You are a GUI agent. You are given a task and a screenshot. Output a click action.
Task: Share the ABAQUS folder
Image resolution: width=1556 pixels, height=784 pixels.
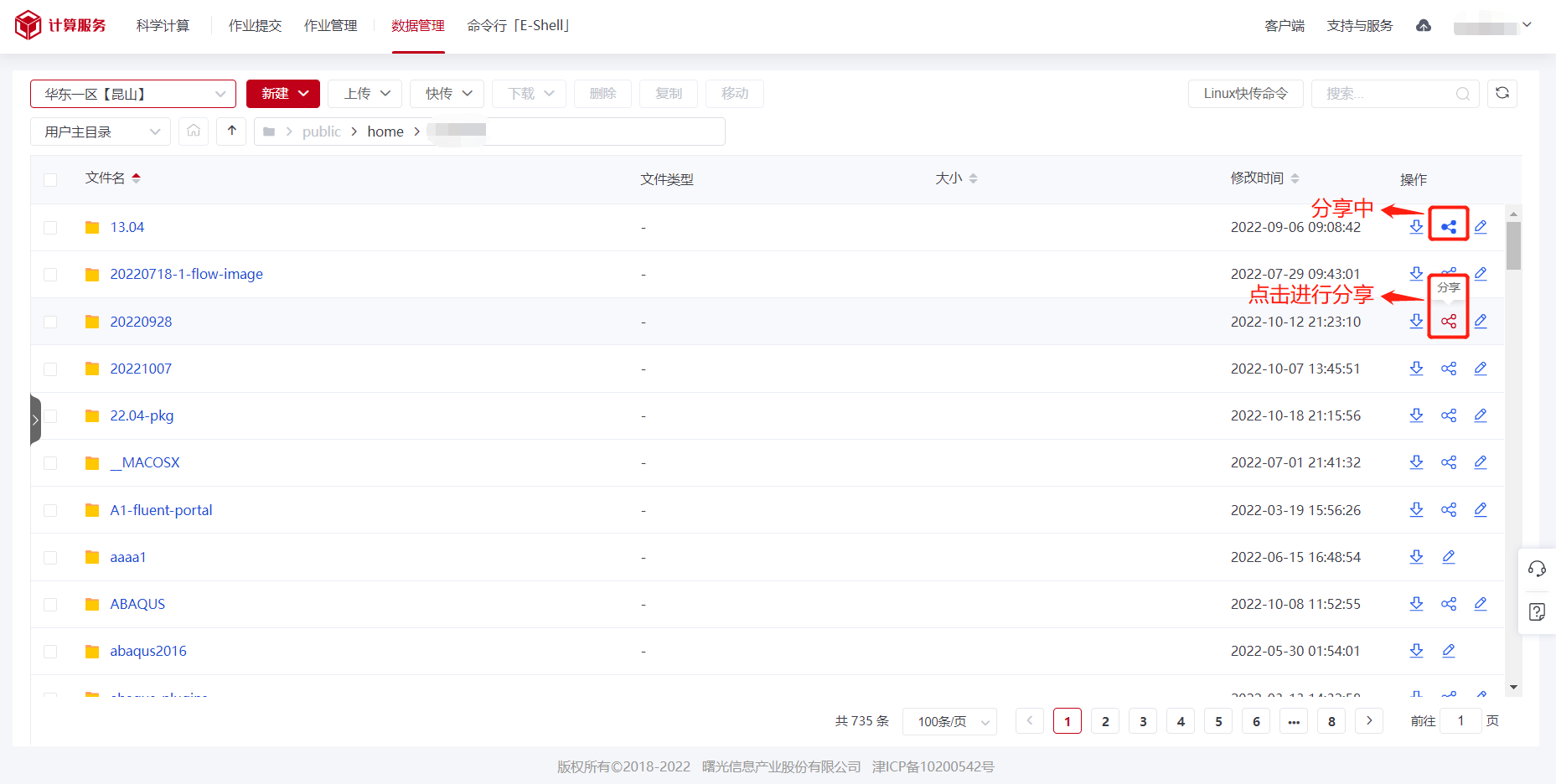[x=1449, y=604]
